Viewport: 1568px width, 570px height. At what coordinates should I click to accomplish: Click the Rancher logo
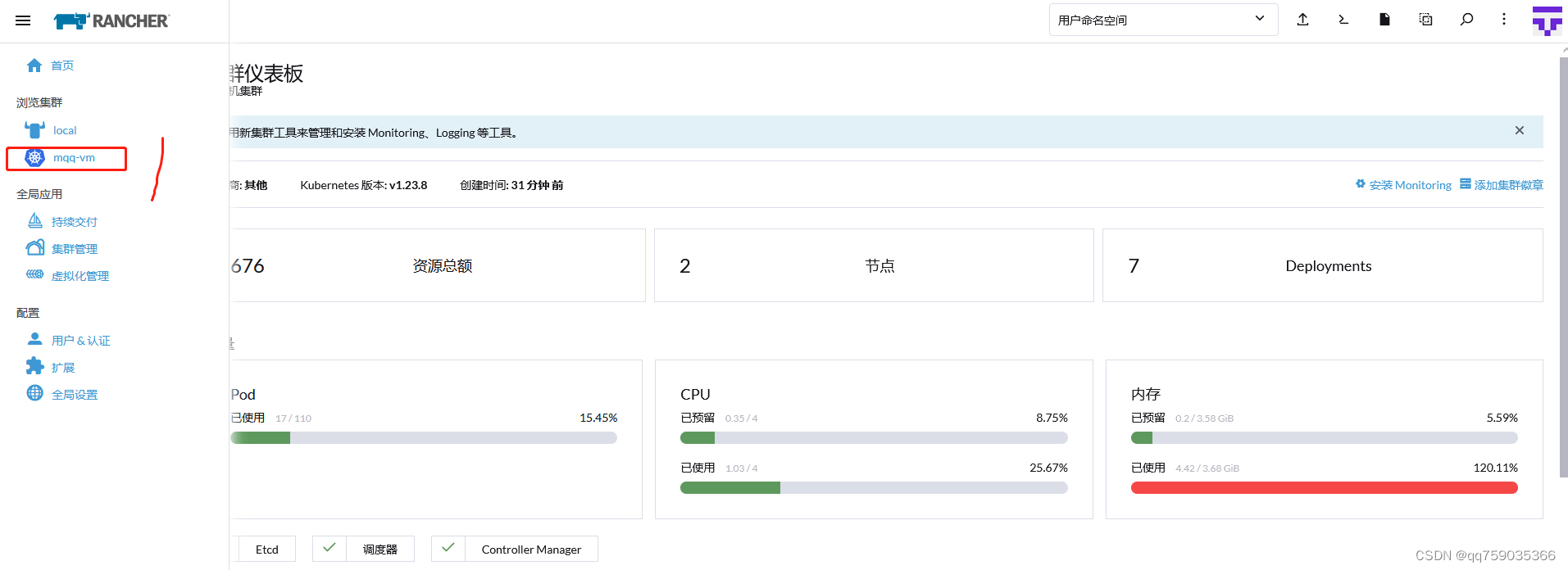point(111,21)
